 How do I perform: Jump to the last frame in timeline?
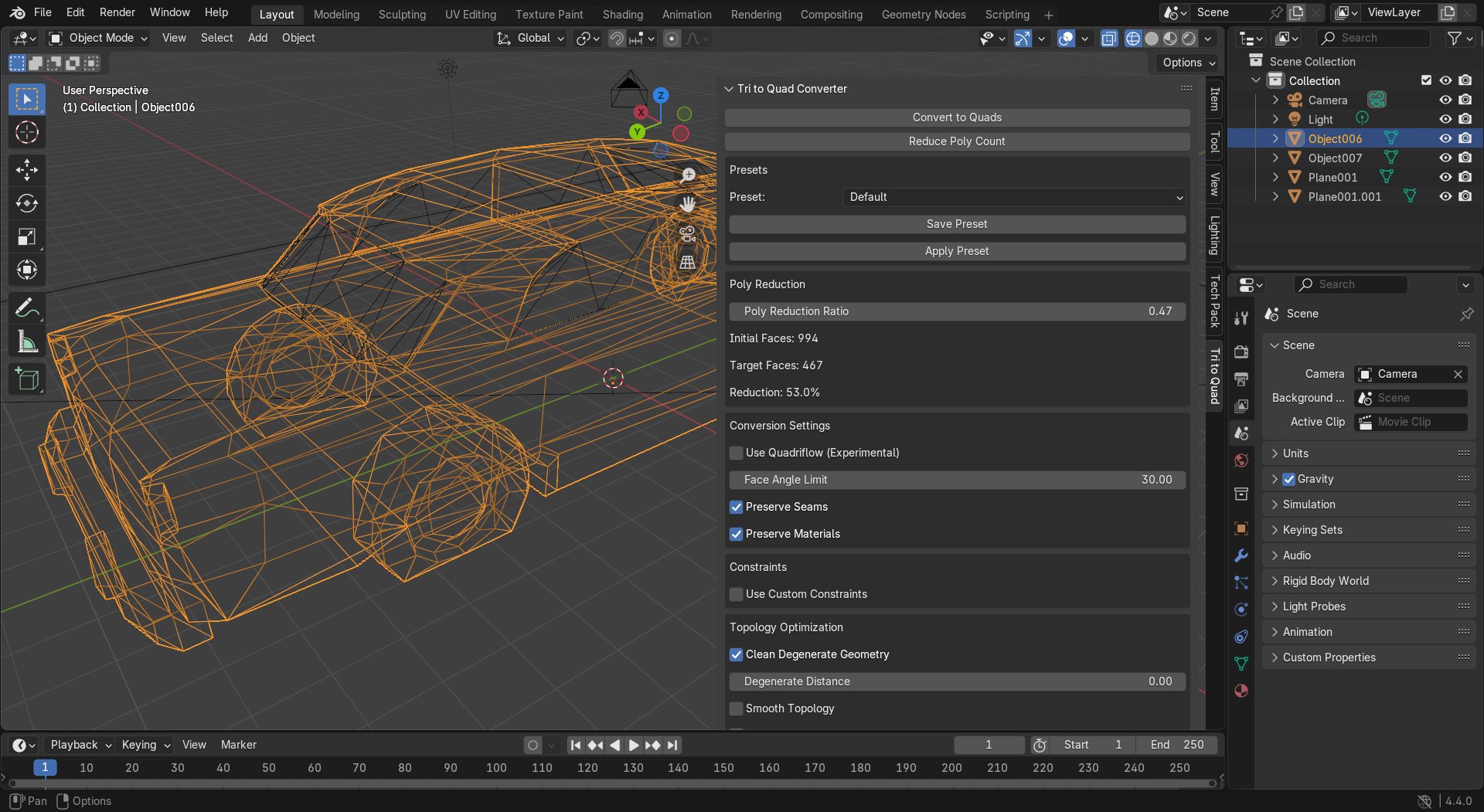coord(672,745)
